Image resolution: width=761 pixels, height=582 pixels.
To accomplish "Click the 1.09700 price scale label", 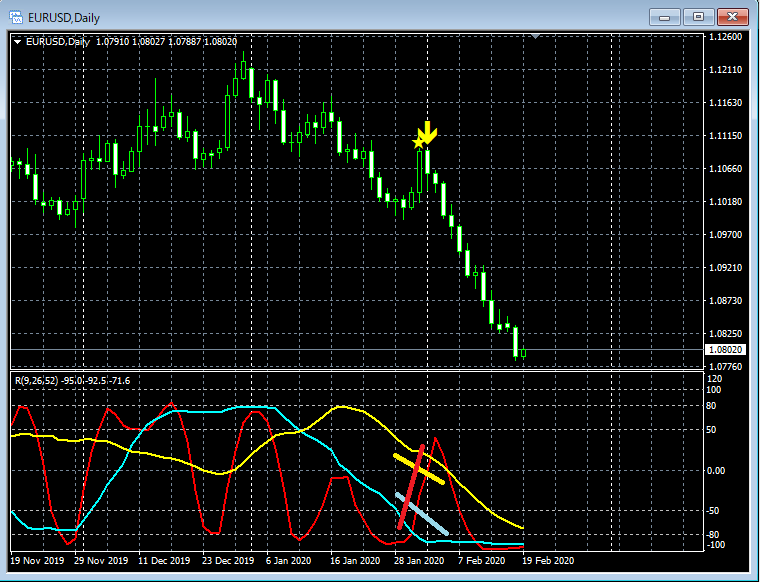I will (x=723, y=234).
